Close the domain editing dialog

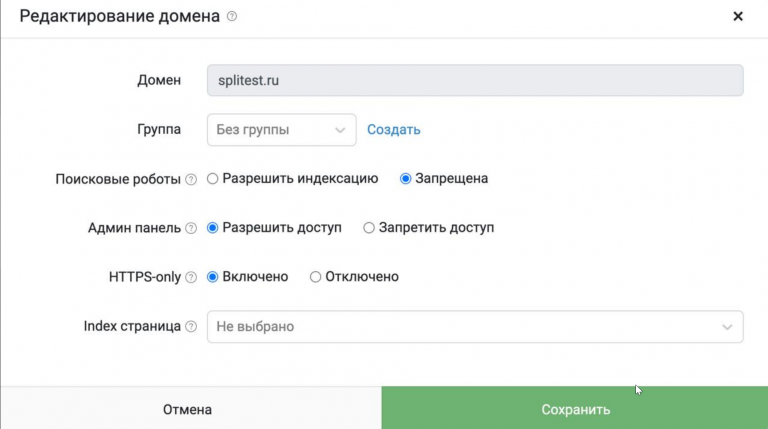(738, 17)
